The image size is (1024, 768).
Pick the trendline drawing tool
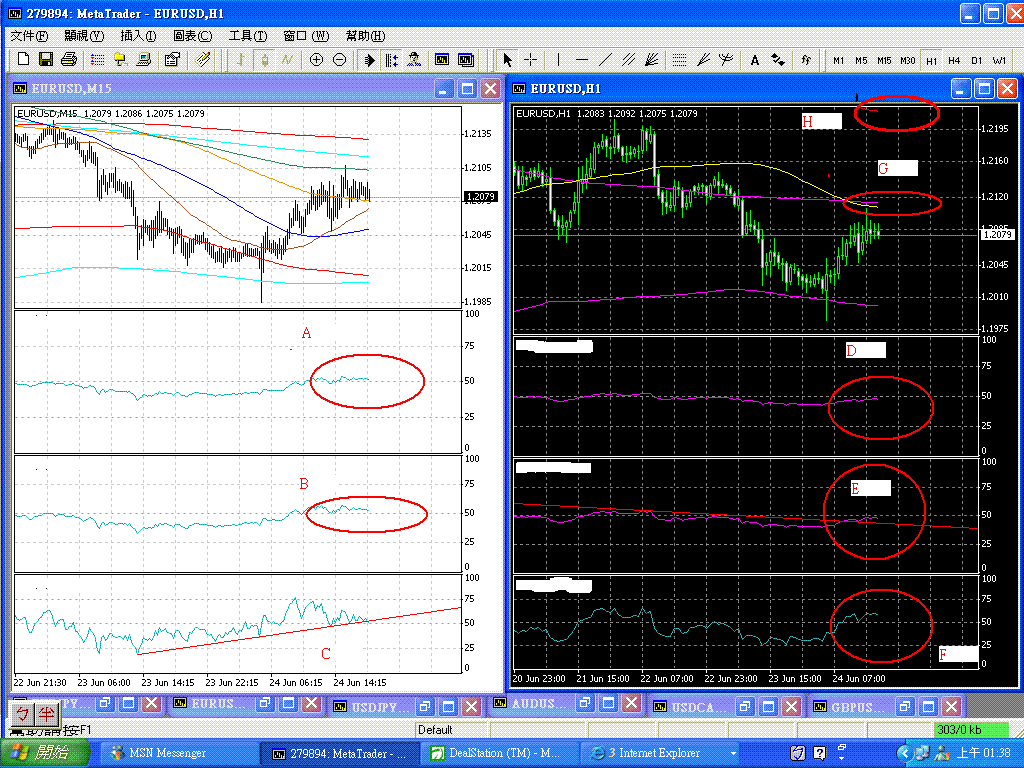605,60
